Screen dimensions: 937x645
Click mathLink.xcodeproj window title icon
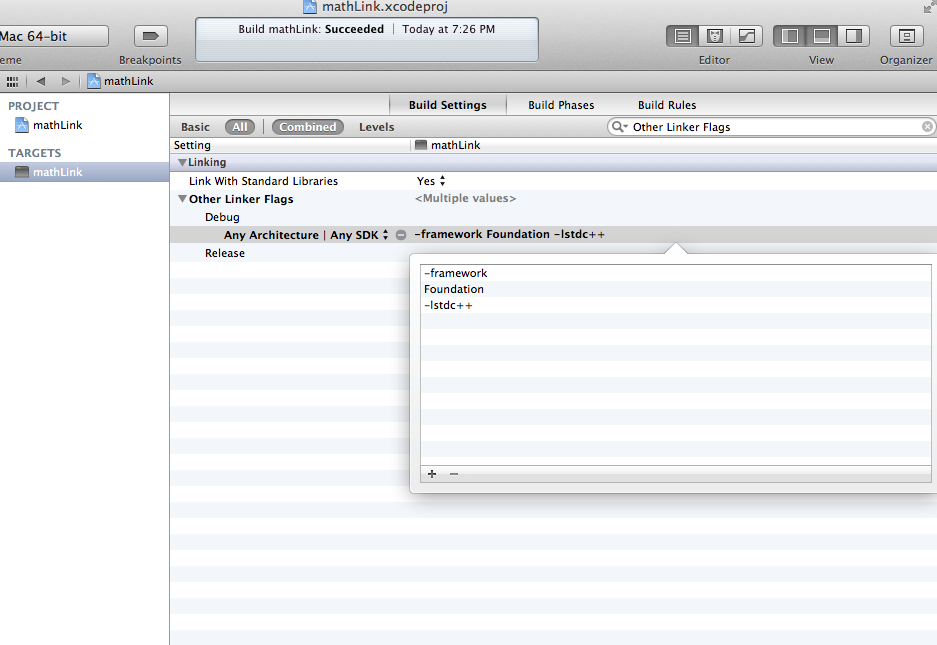310,7
